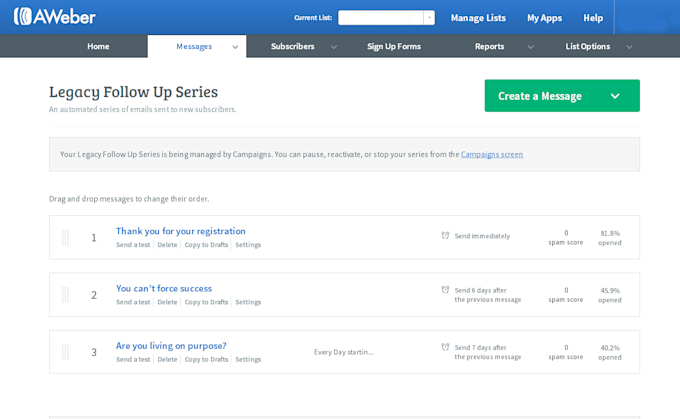
Task: Follow the Campaigns screen link
Action: [491, 154]
